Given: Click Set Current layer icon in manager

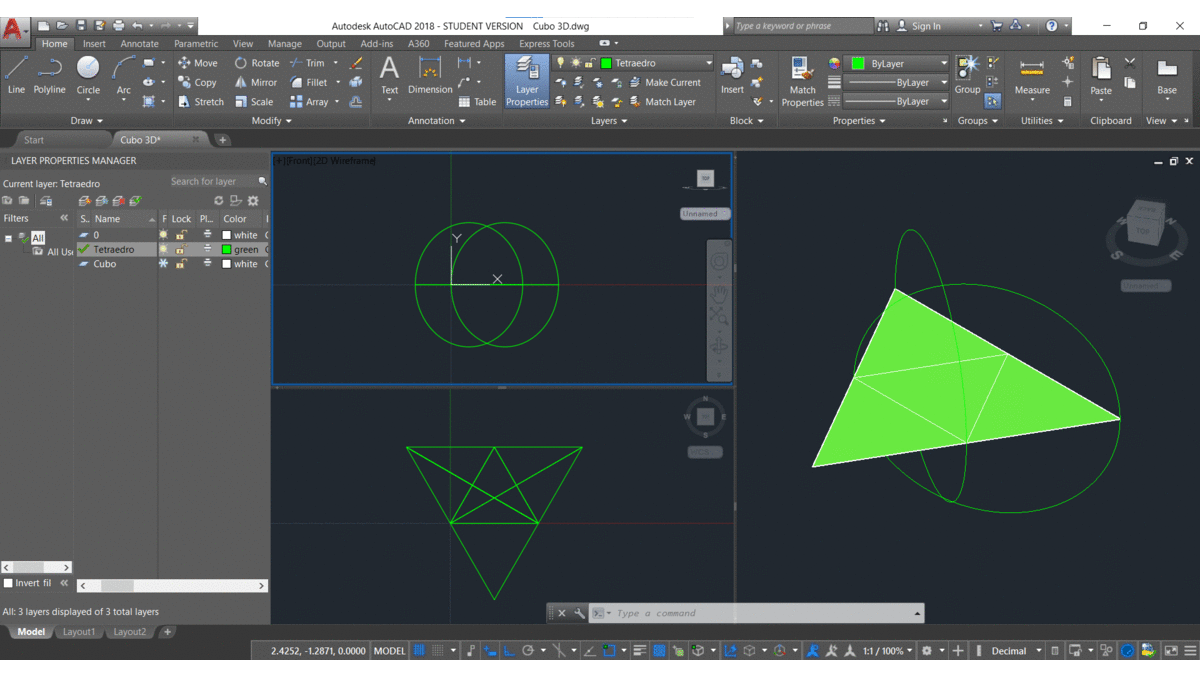Looking at the screenshot, I should tap(135, 201).
